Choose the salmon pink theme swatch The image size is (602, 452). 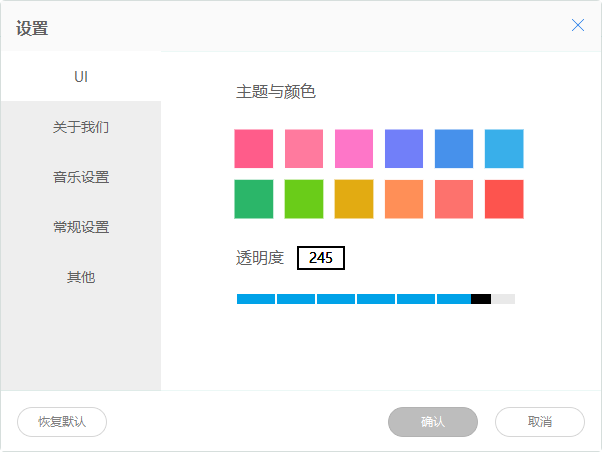pyautogui.click(x=304, y=149)
